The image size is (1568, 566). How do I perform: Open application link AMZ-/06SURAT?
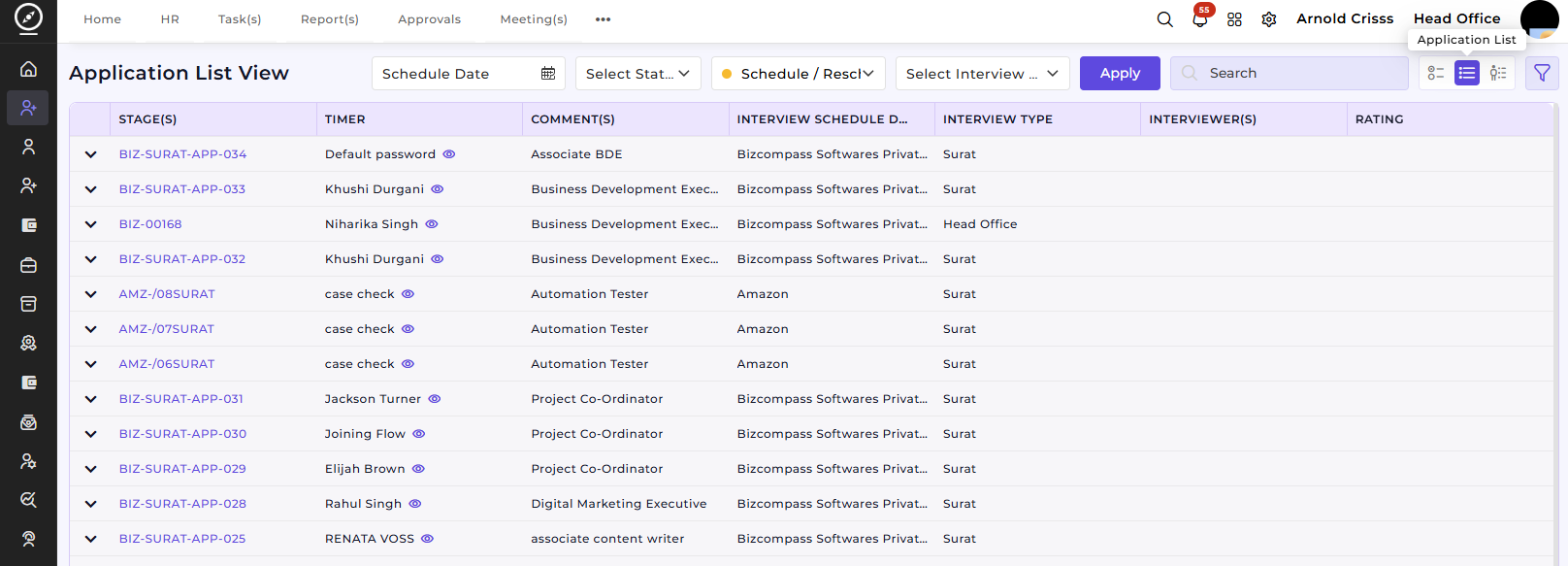click(167, 364)
